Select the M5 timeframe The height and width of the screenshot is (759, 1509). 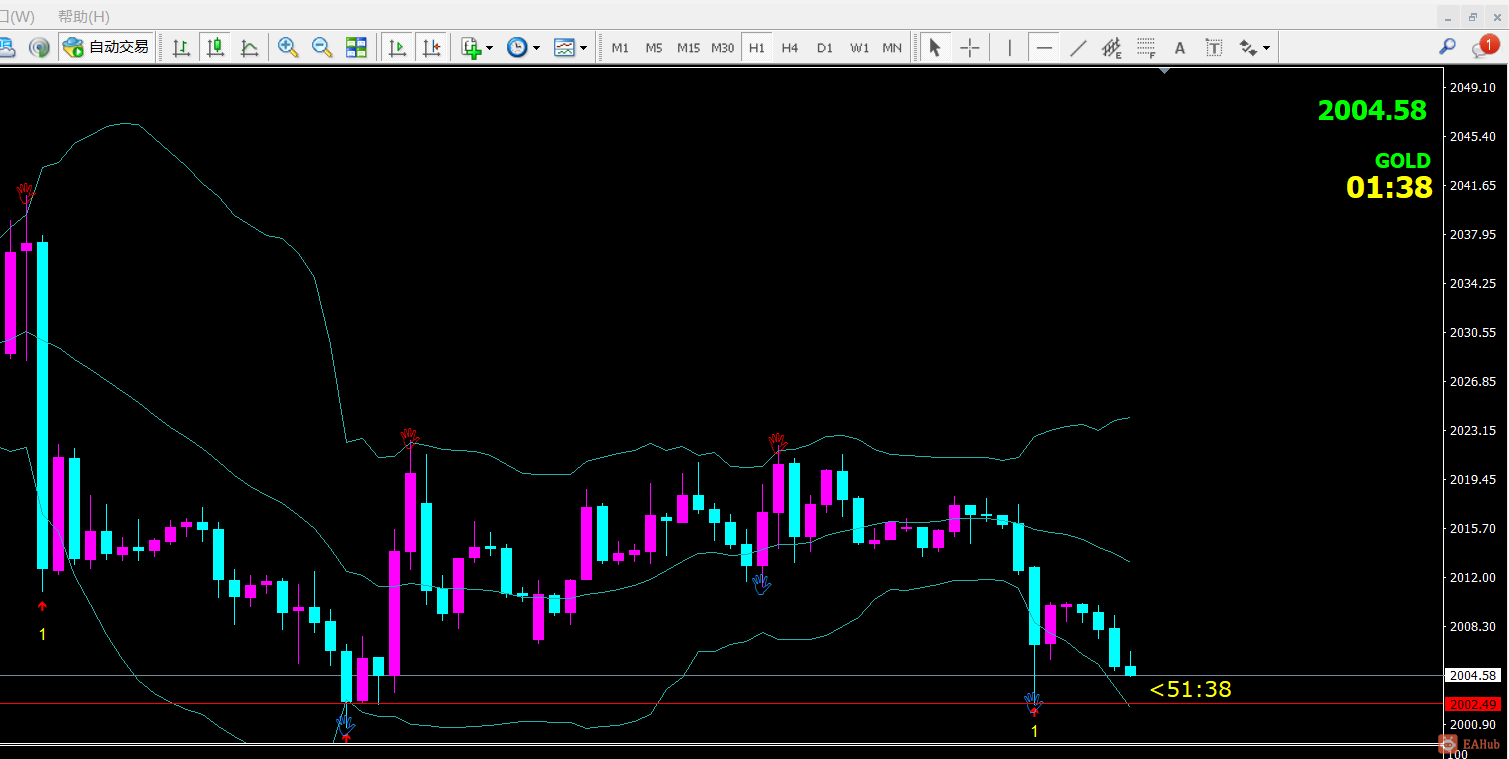point(654,47)
